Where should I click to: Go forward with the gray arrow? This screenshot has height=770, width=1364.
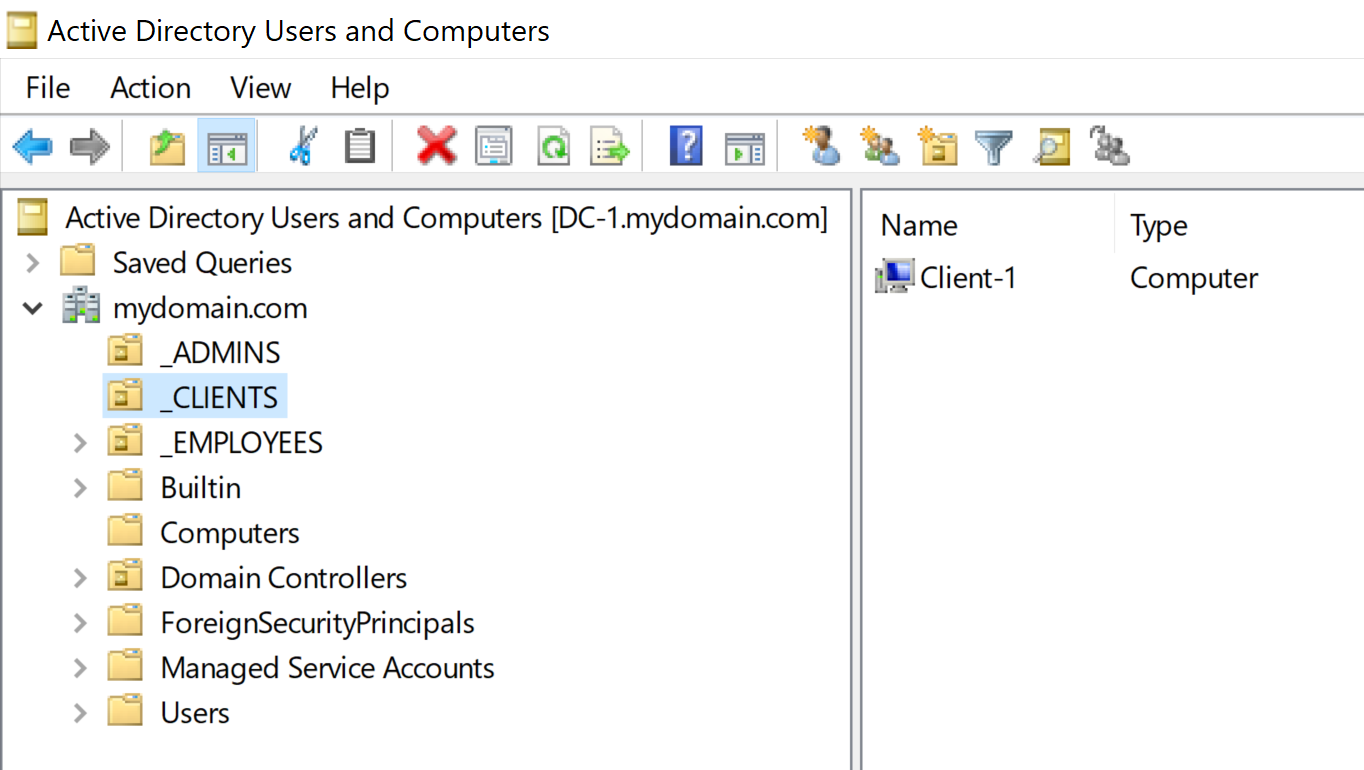89,148
